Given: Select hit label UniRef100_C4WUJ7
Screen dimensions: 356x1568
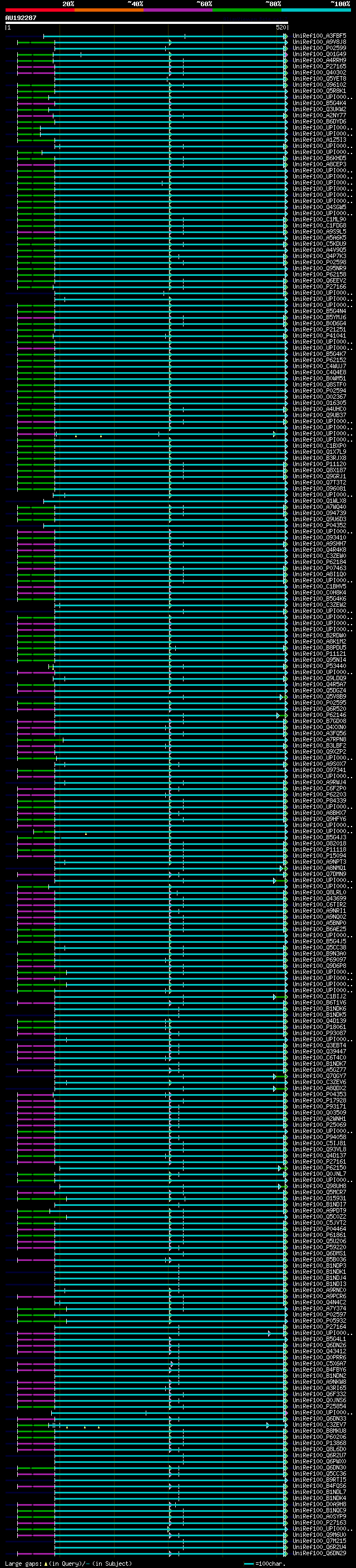Looking at the screenshot, I should point(319,367).
